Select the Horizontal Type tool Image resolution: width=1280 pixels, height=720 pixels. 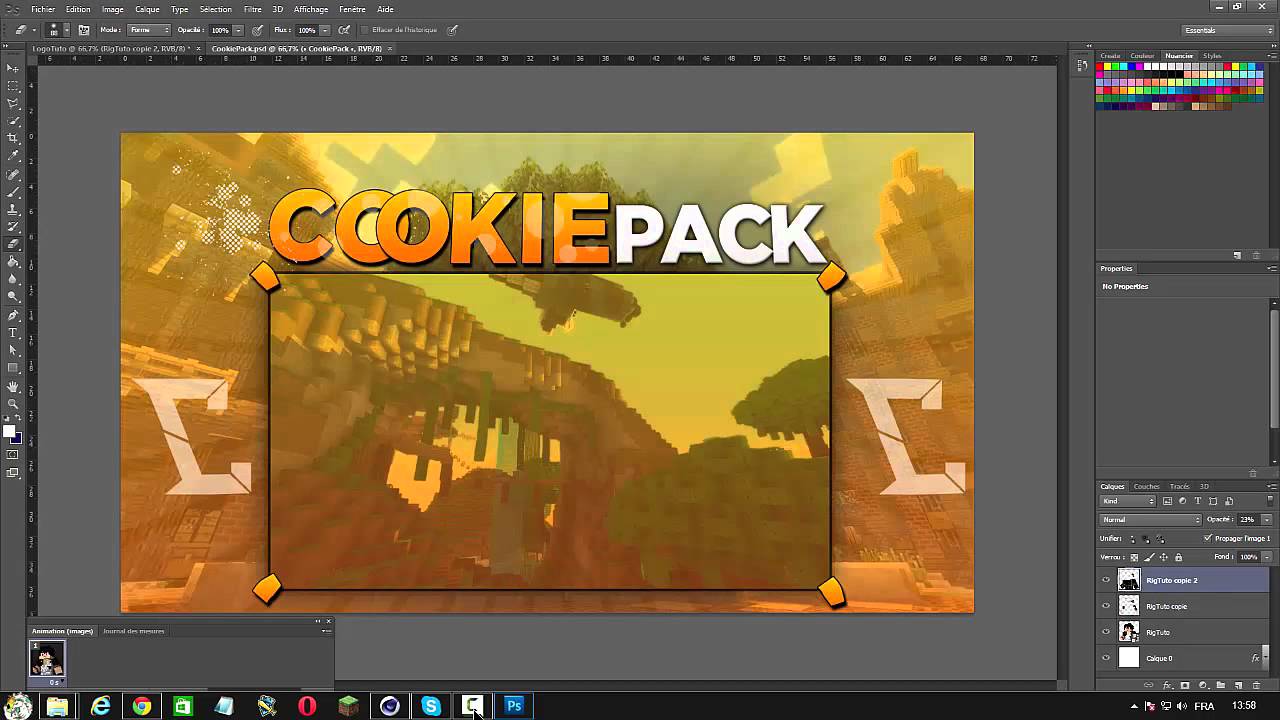[x=13, y=332]
